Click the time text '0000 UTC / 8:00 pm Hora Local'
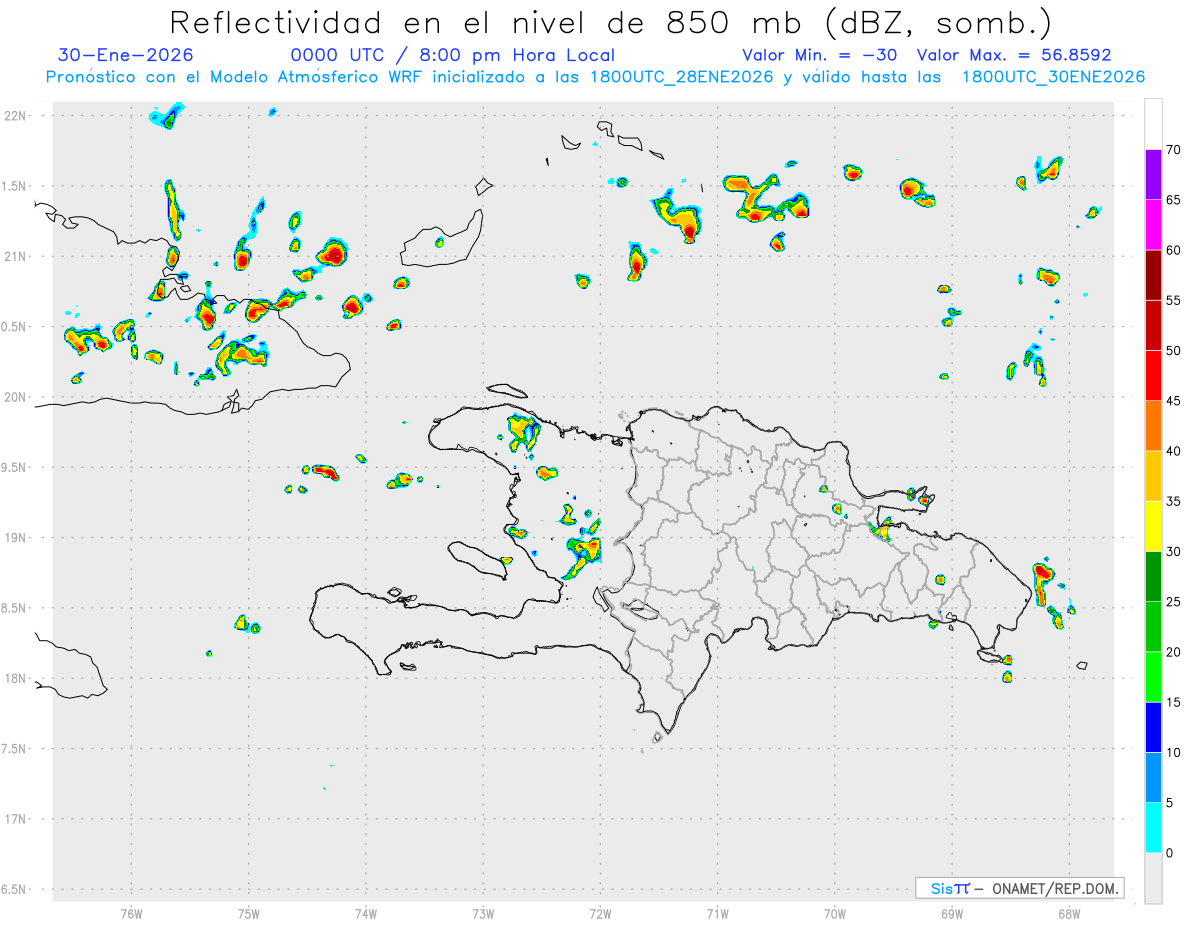Image resolution: width=1200 pixels, height=927 pixels. pyautogui.click(x=453, y=55)
